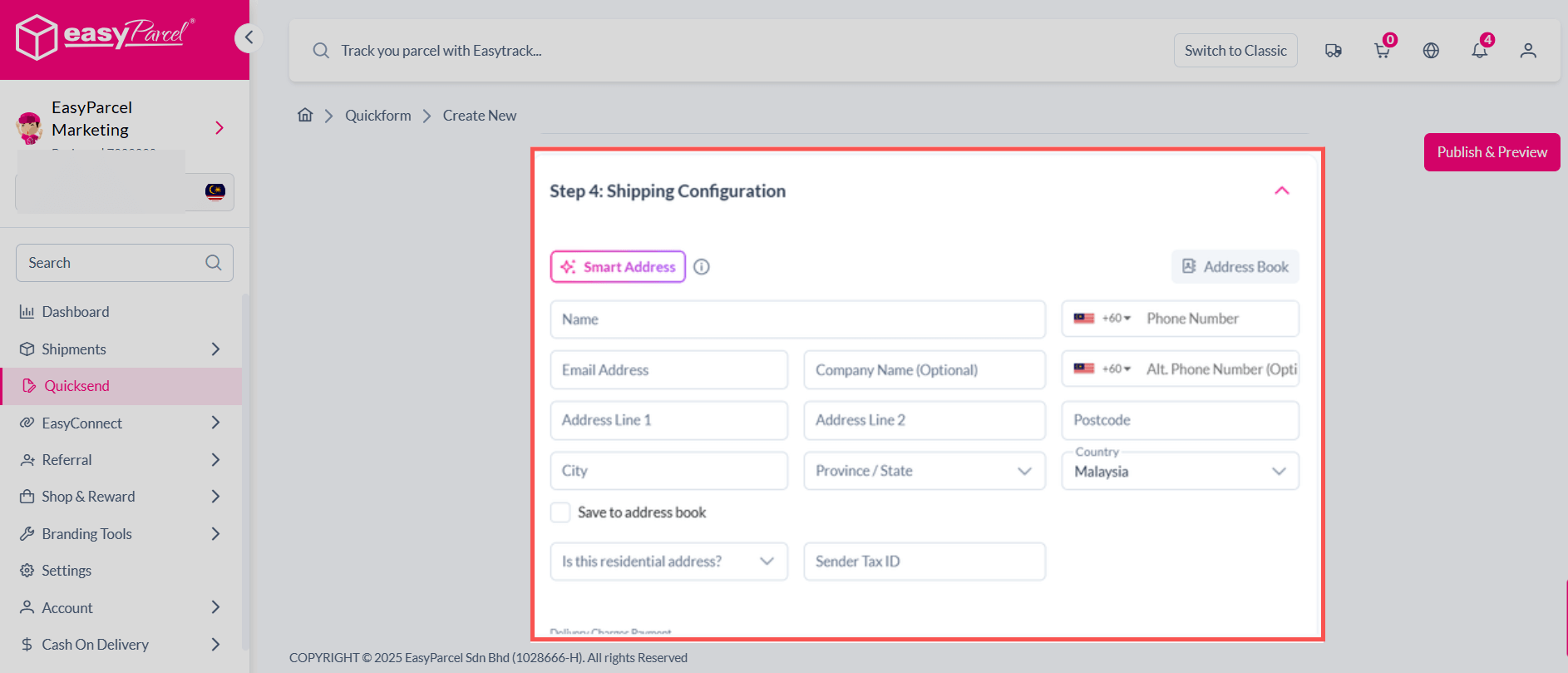Open the shopping cart

point(1383,51)
